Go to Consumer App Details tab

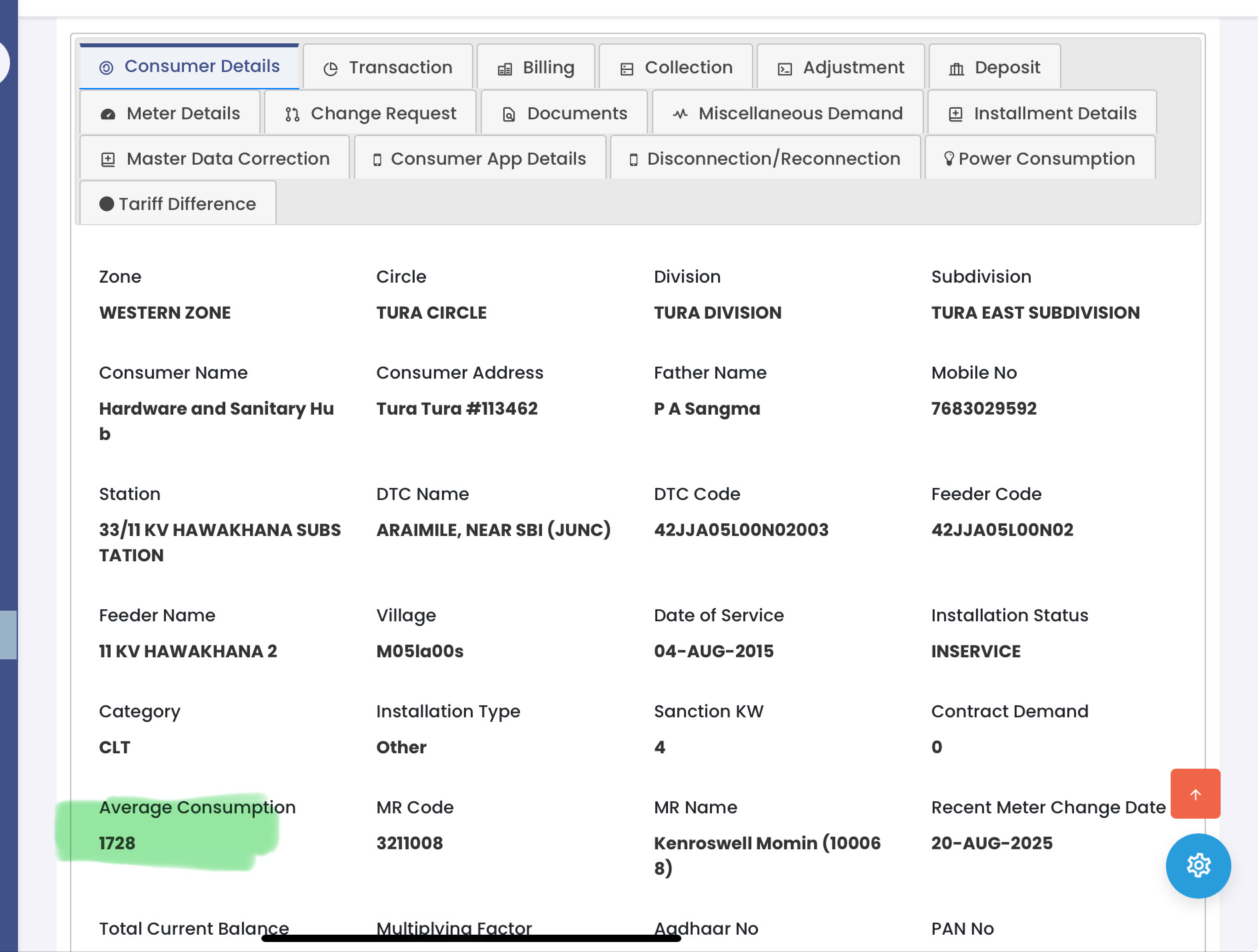(x=480, y=159)
